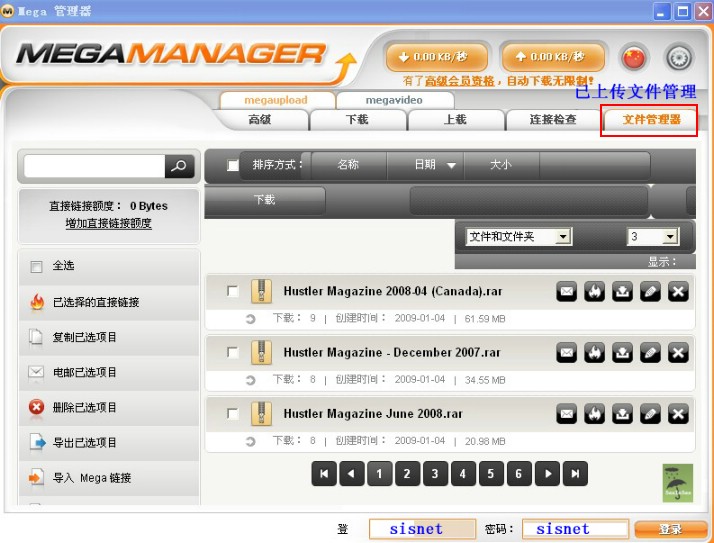Click the zip archive icon of 2008-04 (Canada).rar

click(x=261, y=292)
